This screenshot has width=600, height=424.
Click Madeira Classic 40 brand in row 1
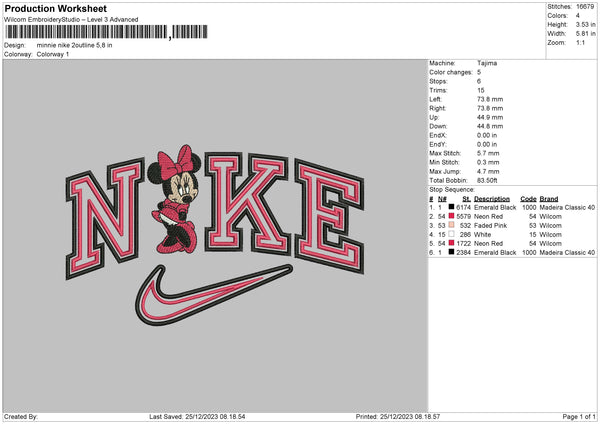(567, 207)
